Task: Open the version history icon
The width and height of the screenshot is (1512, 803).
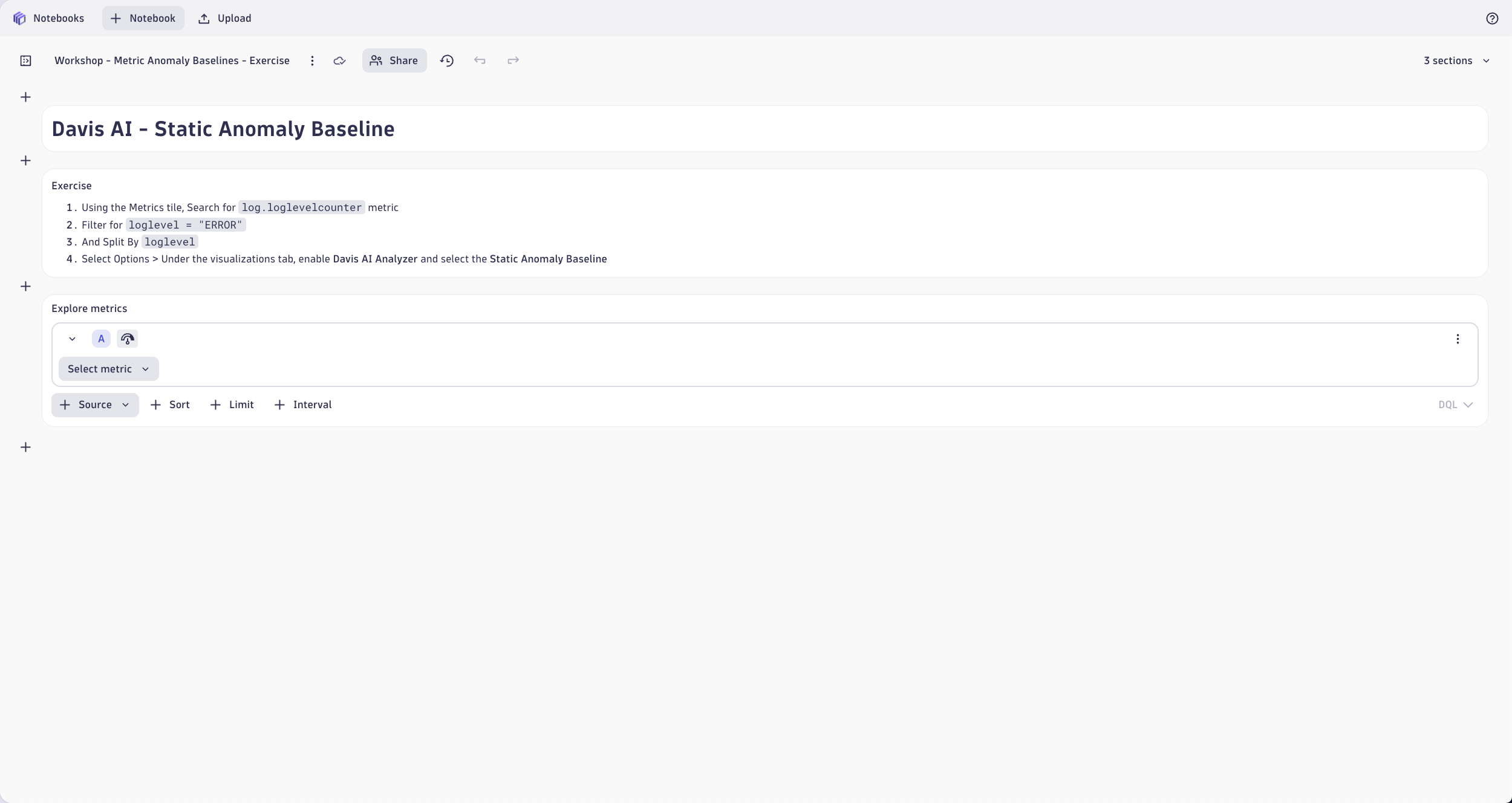Action: click(x=447, y=60)
